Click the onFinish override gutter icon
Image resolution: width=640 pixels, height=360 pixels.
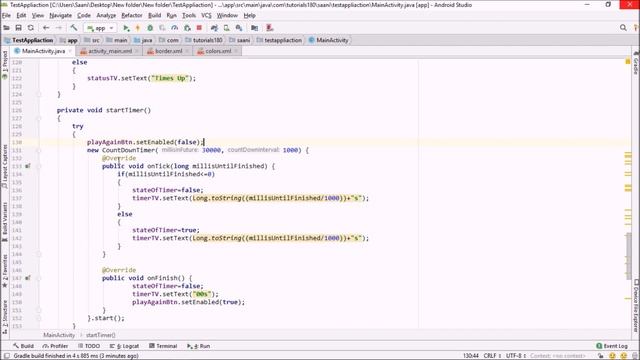(x=28, y=278)
